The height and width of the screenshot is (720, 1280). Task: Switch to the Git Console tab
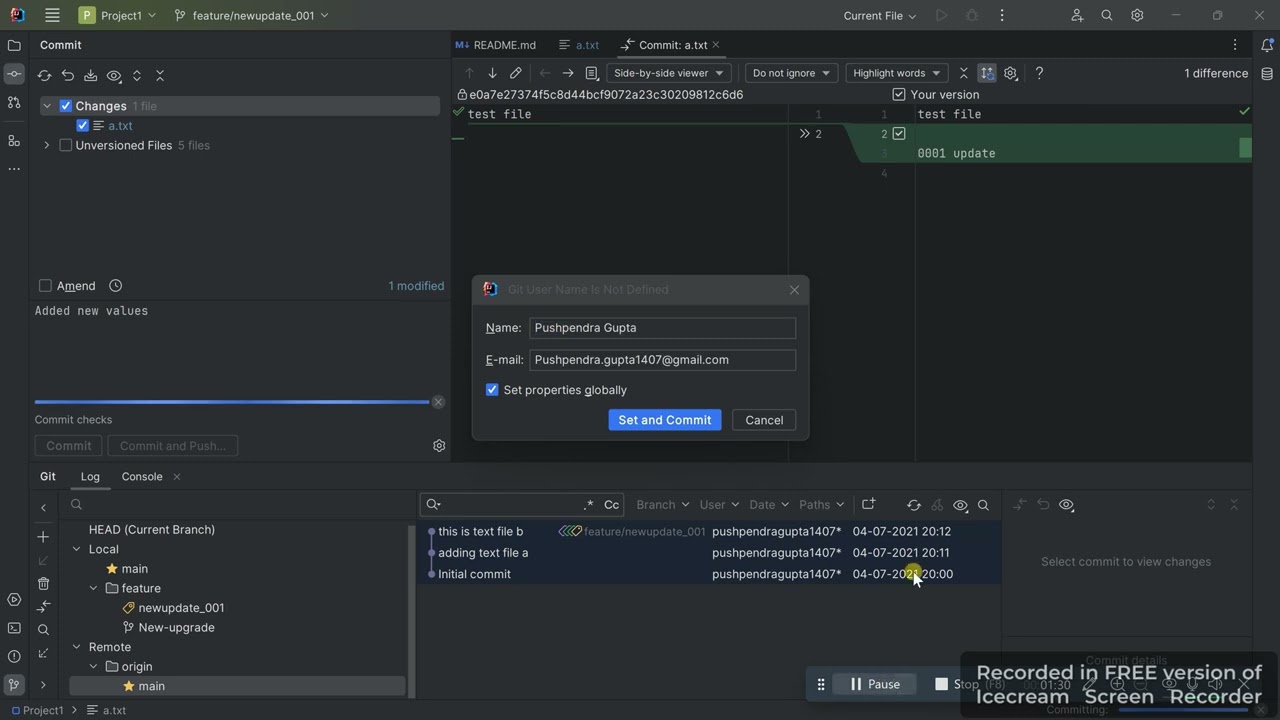[142, 477]
